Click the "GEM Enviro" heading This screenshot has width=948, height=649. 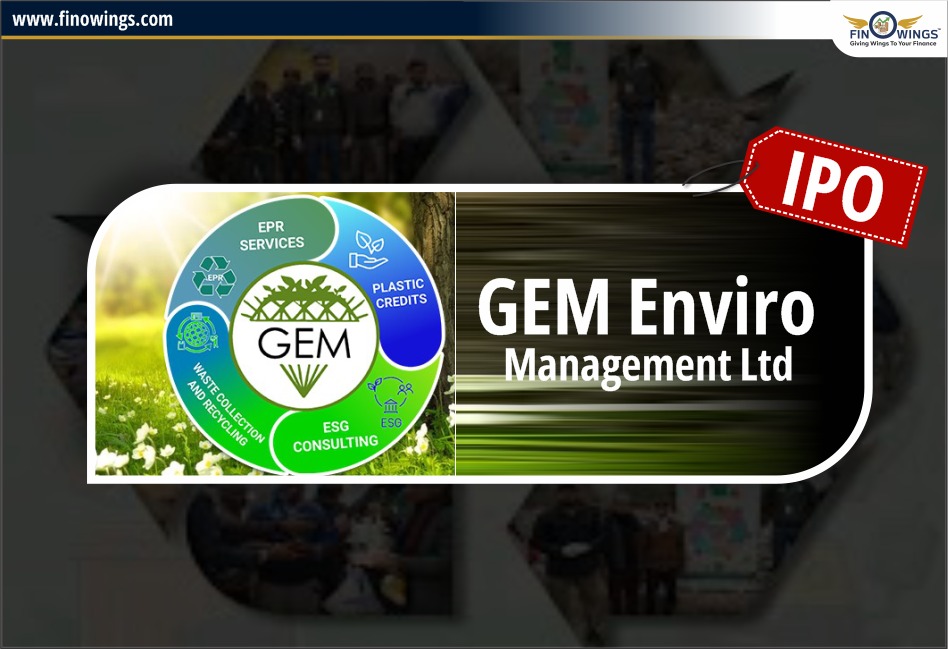[646, 306]
